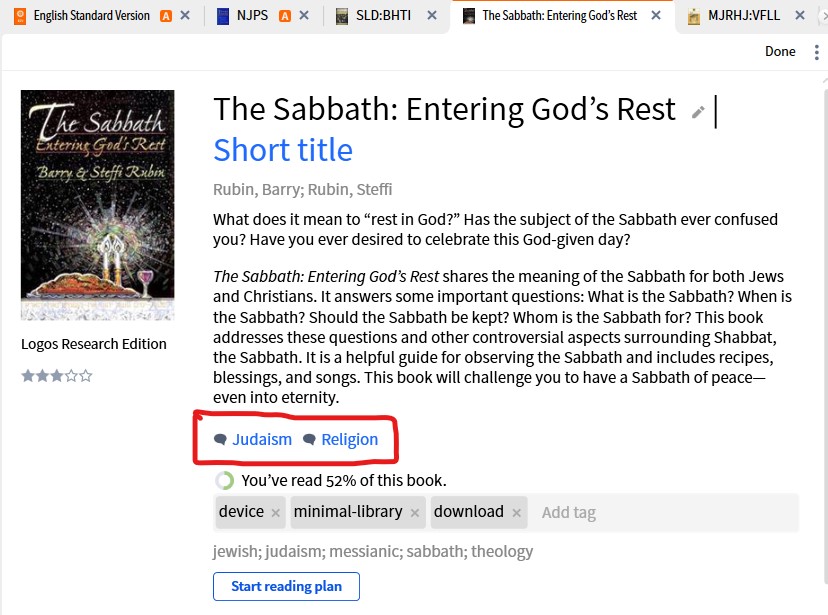Click the Done button
This screenshot has width=828, height=615.
tap(780, 51)
